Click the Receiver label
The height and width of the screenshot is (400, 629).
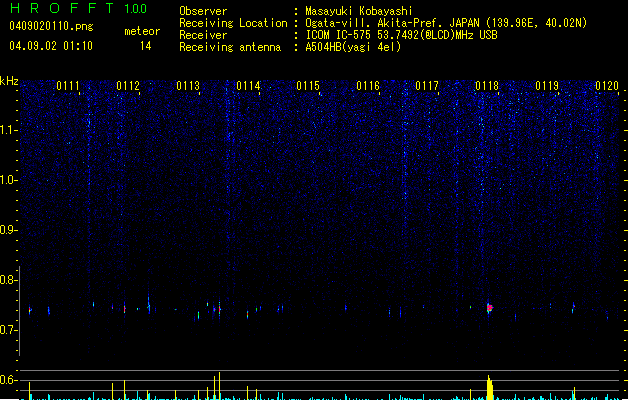pyautogui.click(x=203, y=35)
